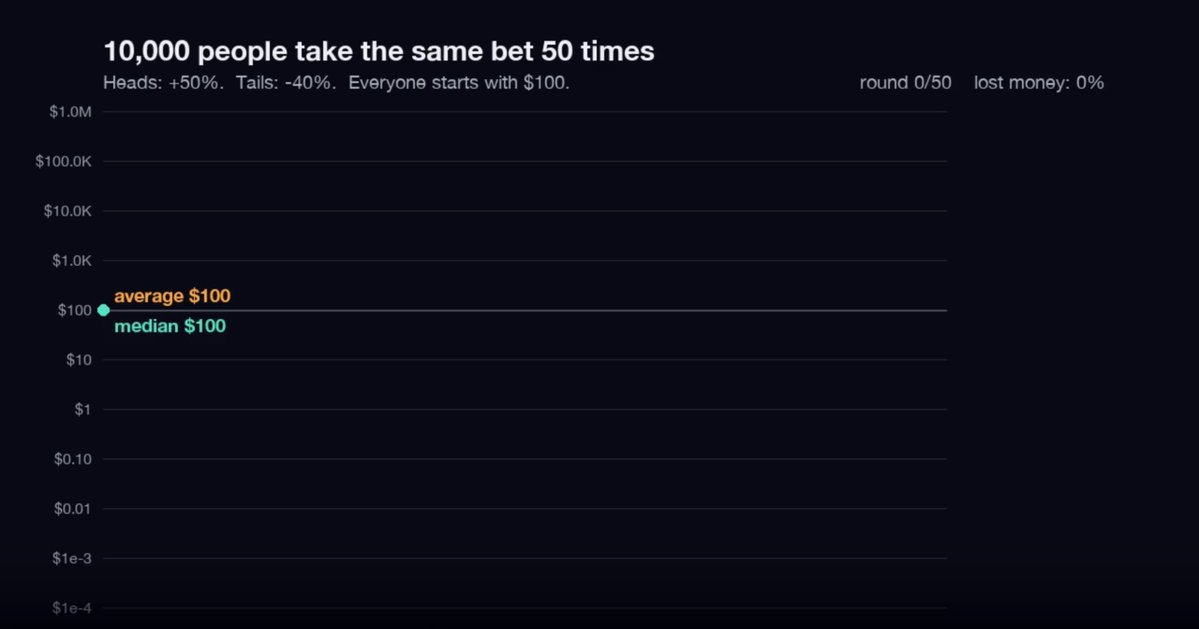Viewport: 1199px width, 629px height.
Task: Click the $100.0K axis label
Action: pos(63,161)
